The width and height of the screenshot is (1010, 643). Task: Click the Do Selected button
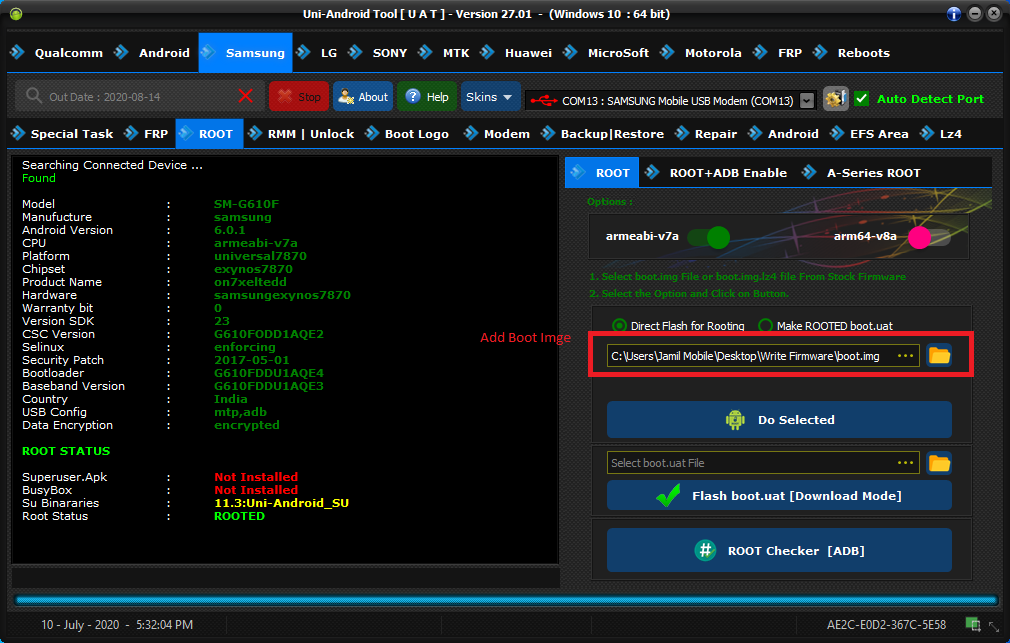(x=779, y=419)
